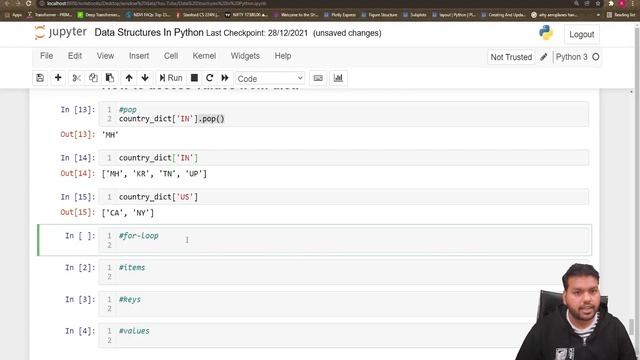Click the Jupyter logo
Screen dimensions: 640x360
[60, 32]
